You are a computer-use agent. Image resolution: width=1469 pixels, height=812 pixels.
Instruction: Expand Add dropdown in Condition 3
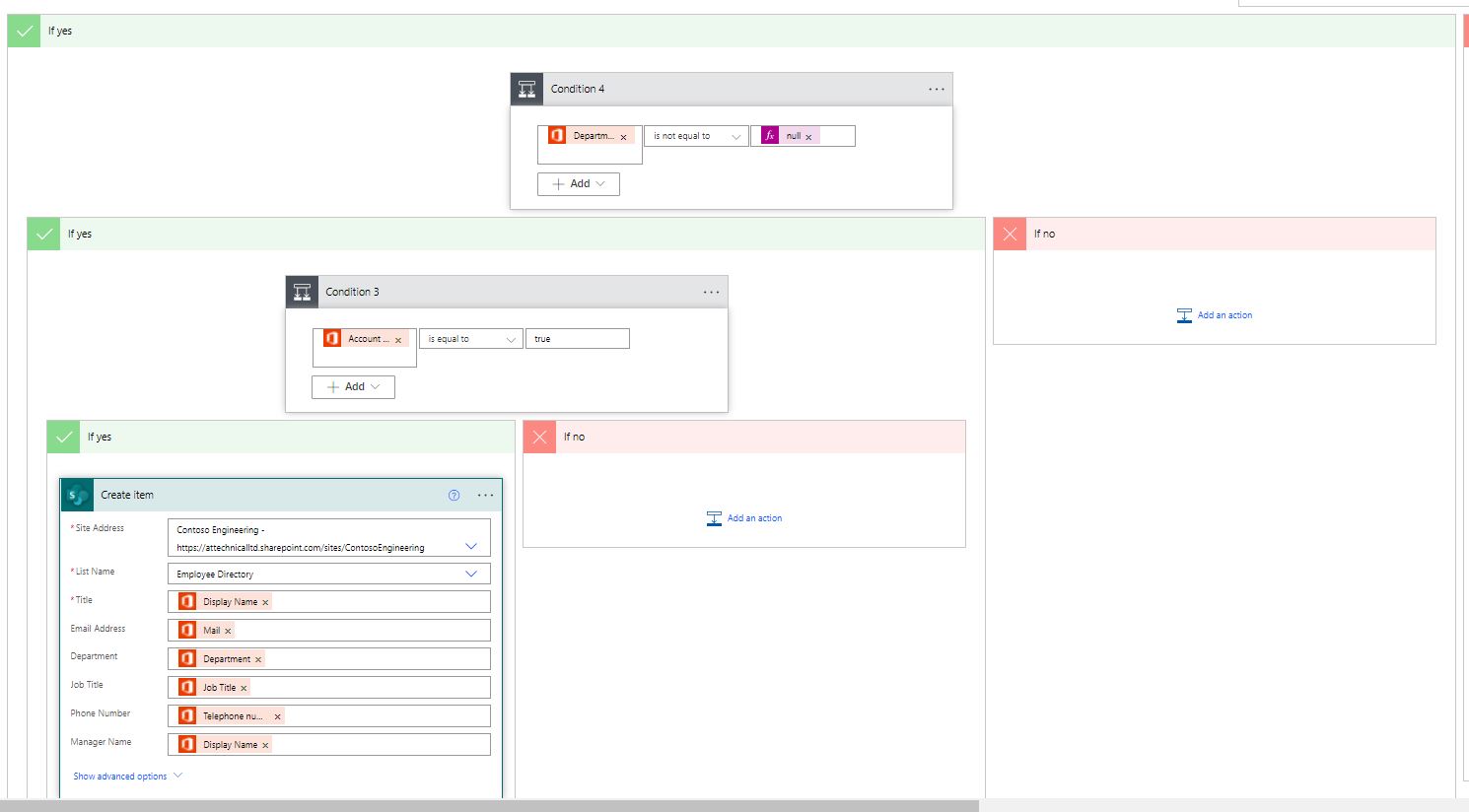(x=354, y=387)
